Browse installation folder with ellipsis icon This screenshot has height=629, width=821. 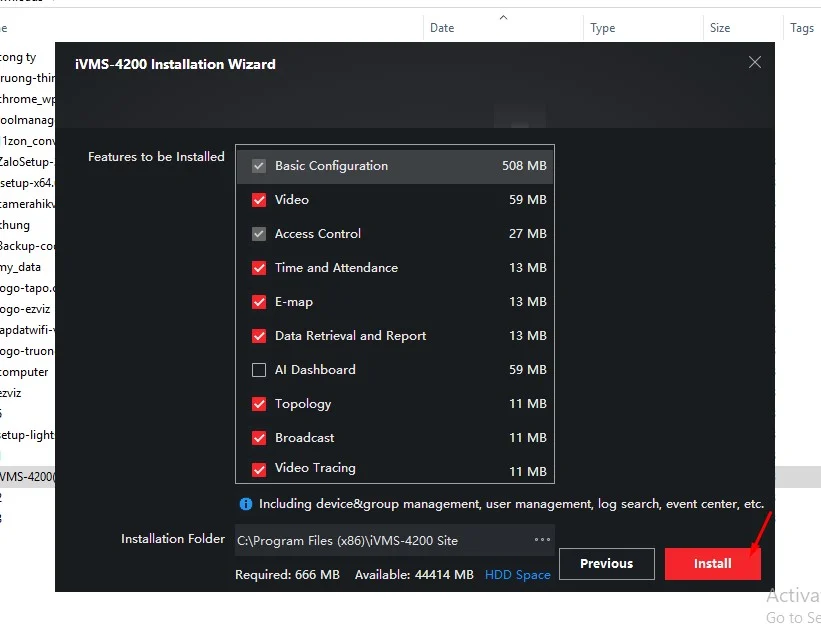(x=542, y=539)
